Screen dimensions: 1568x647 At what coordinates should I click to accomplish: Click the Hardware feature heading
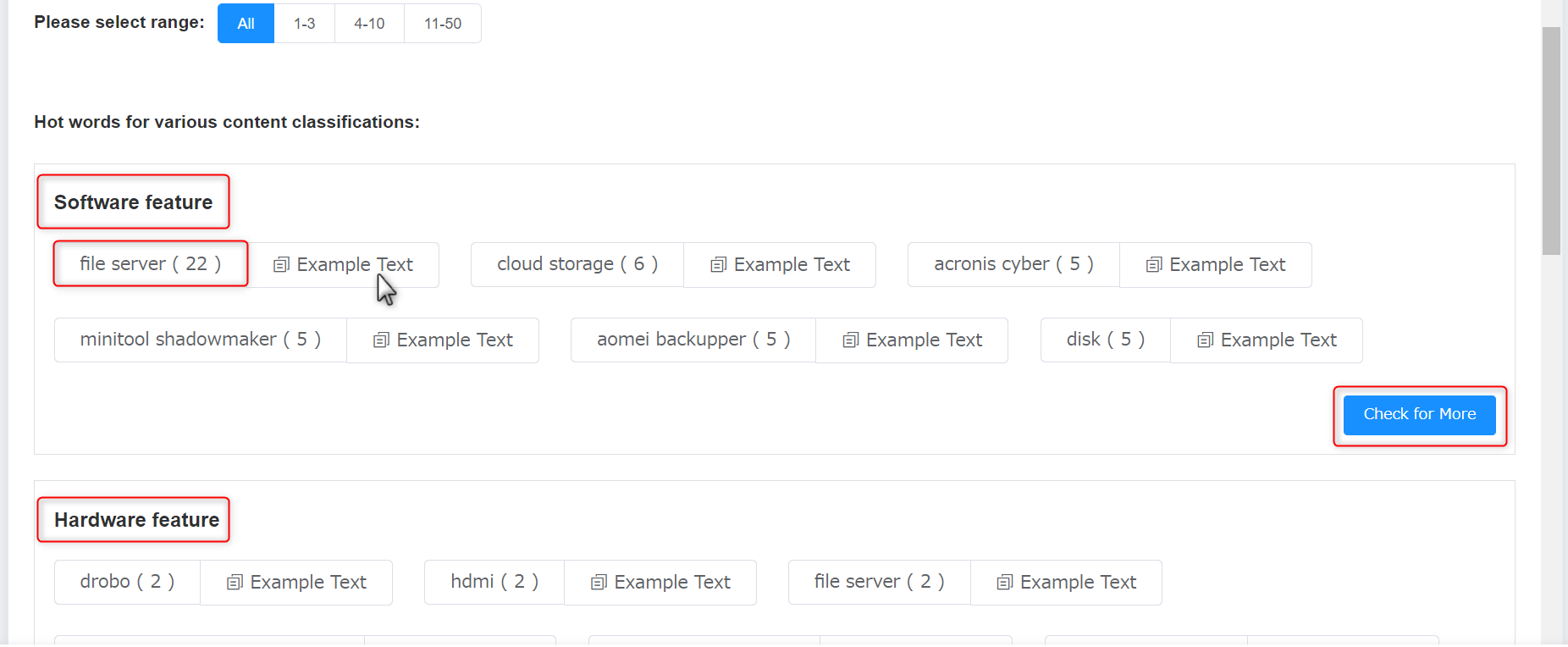(136, 520)
